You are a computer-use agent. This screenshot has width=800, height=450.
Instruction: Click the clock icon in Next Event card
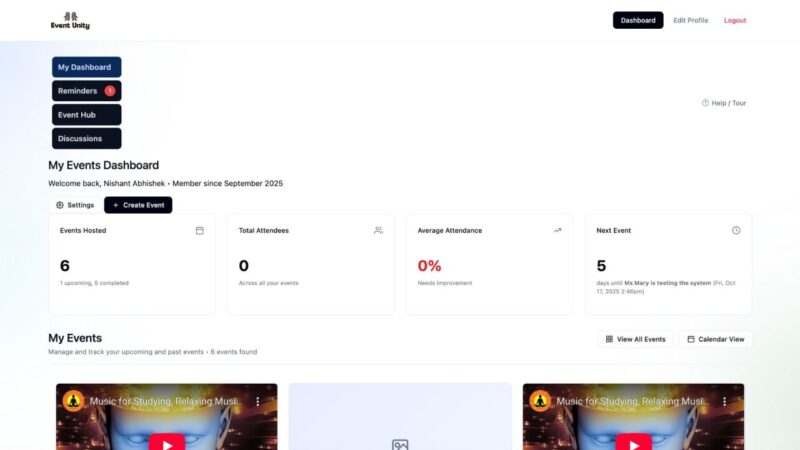pos(736,230)
